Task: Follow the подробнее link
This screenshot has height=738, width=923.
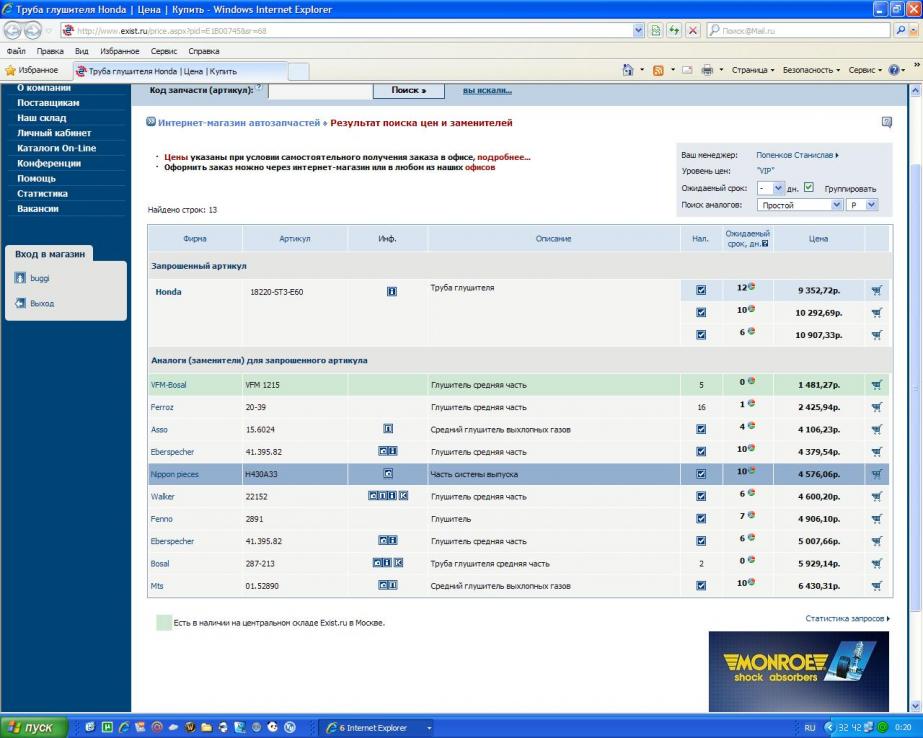Action: point(503,157)
